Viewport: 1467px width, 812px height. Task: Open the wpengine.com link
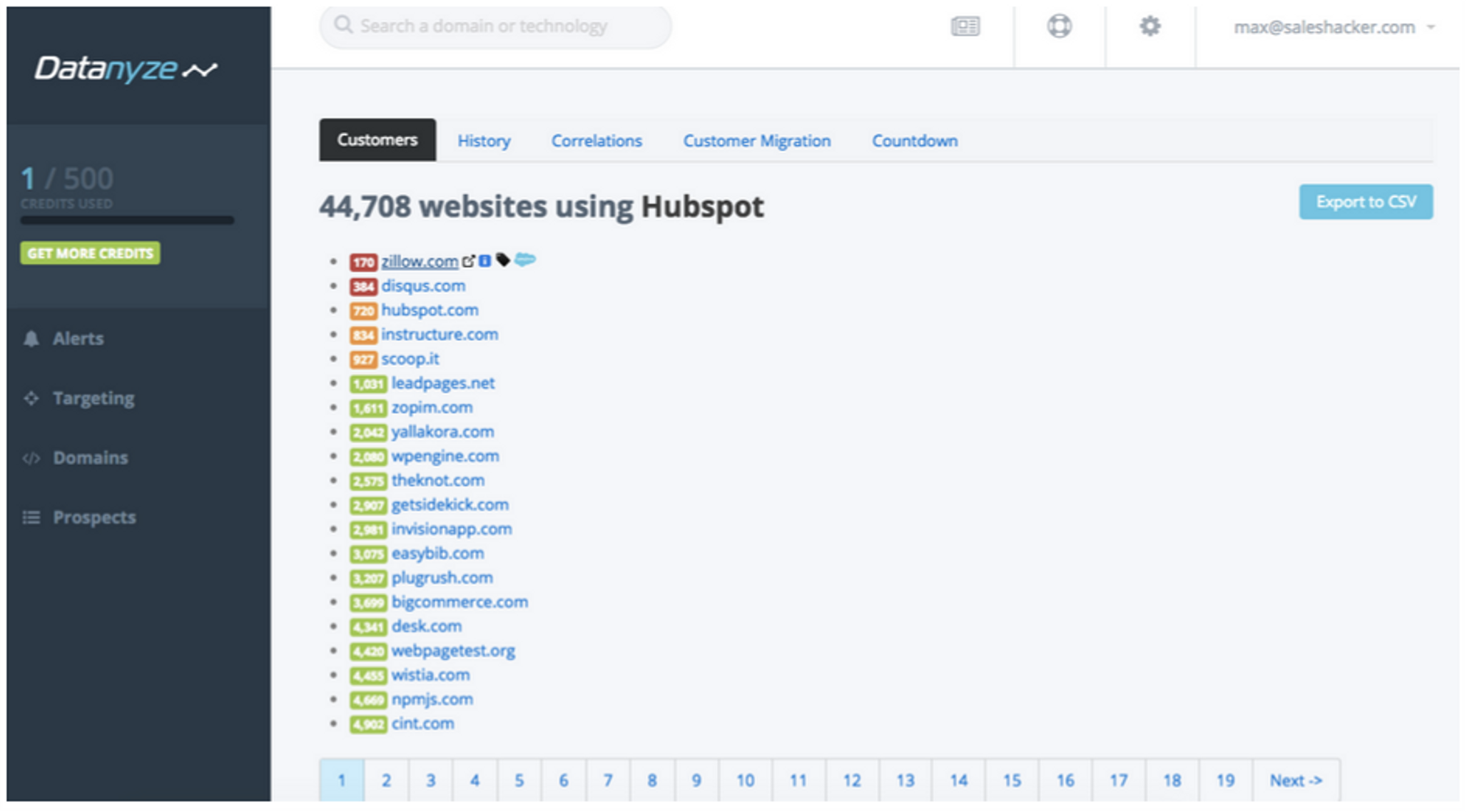click(445, 456)
